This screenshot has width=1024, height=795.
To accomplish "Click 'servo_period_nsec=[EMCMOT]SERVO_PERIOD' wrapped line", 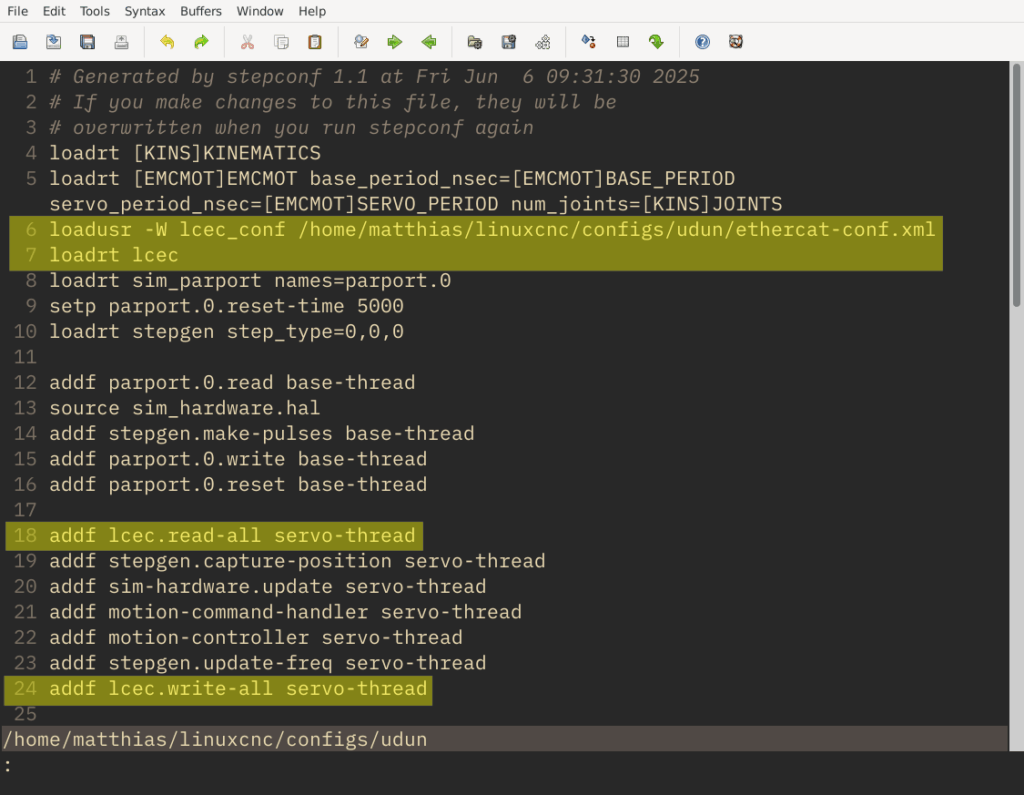I will [x=416, y=204].
